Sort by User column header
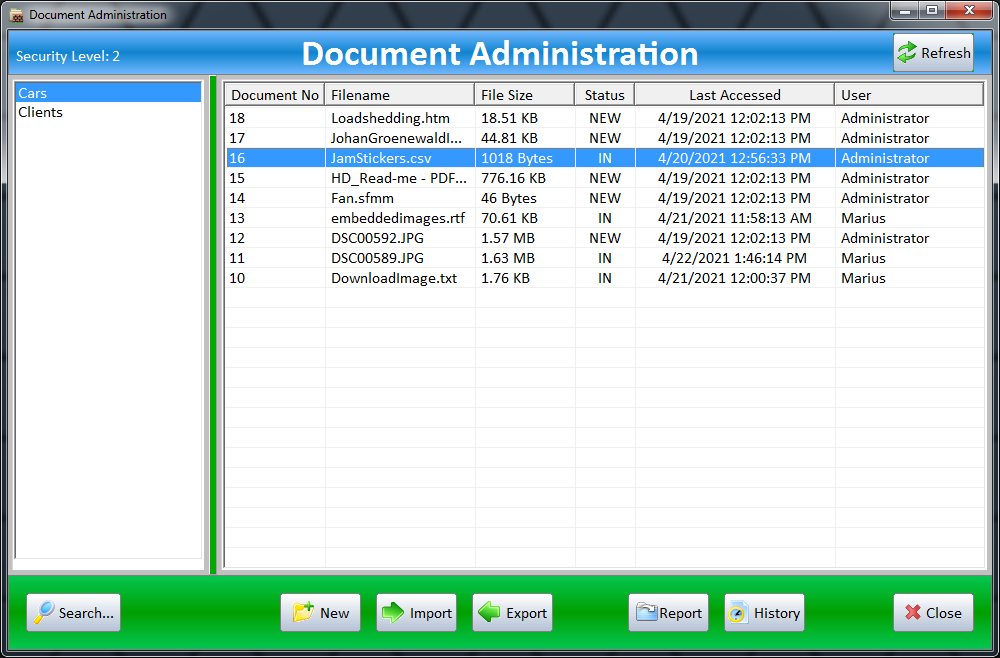 pyautogui.click(x=908, y=95)
